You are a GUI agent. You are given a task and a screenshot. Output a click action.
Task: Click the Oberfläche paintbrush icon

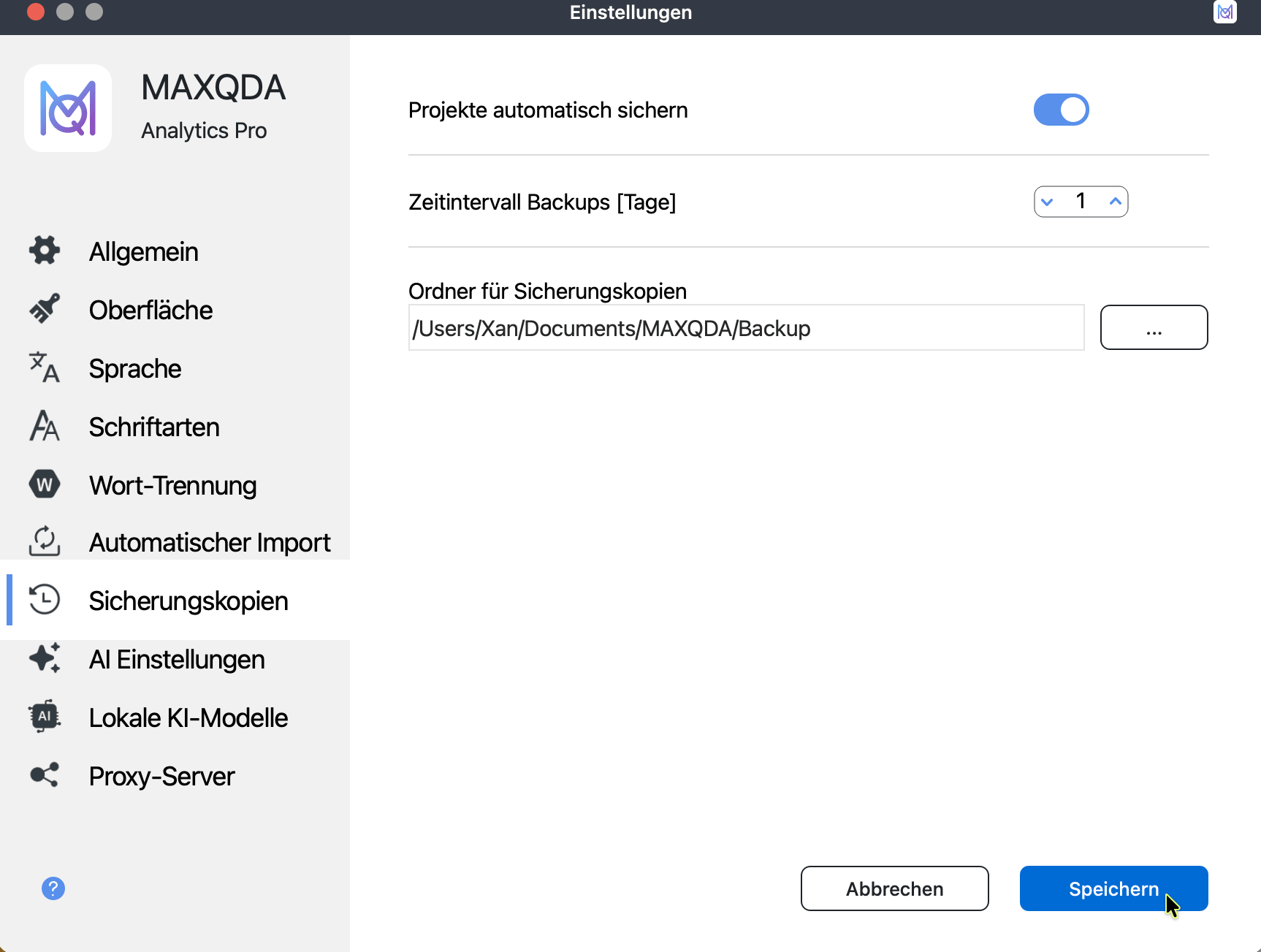point(45,309)
